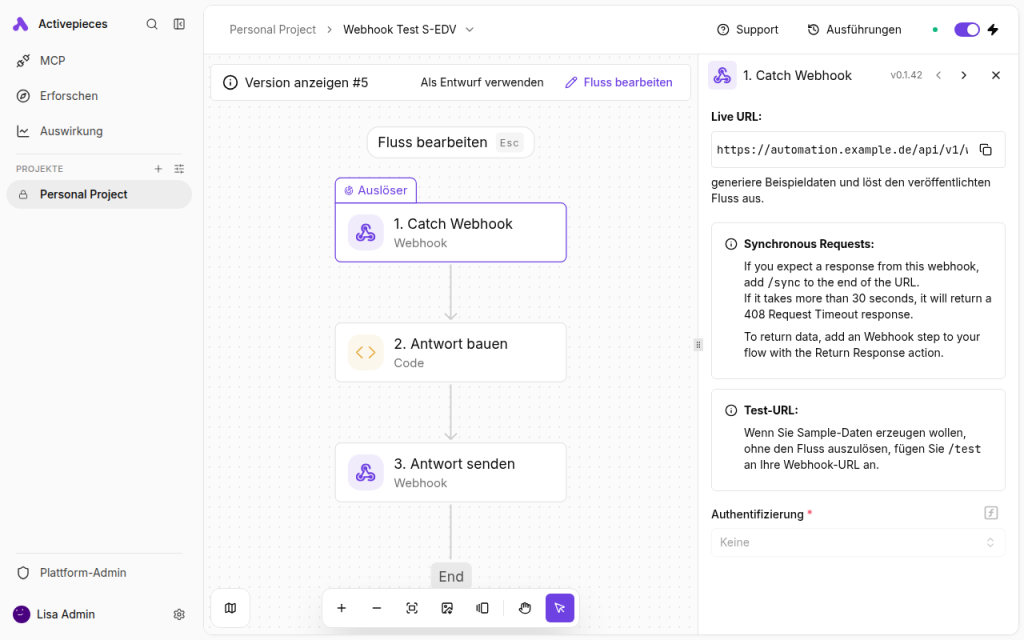Click the lightning bolt icon
1024x640 pixels.
tap(993, 29)
